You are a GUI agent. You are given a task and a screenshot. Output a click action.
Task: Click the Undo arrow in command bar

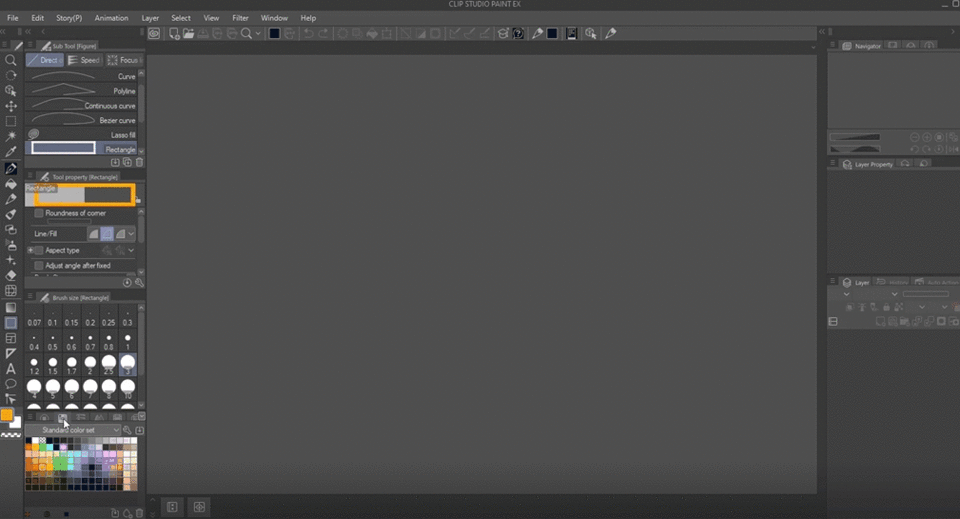[309, 34]
